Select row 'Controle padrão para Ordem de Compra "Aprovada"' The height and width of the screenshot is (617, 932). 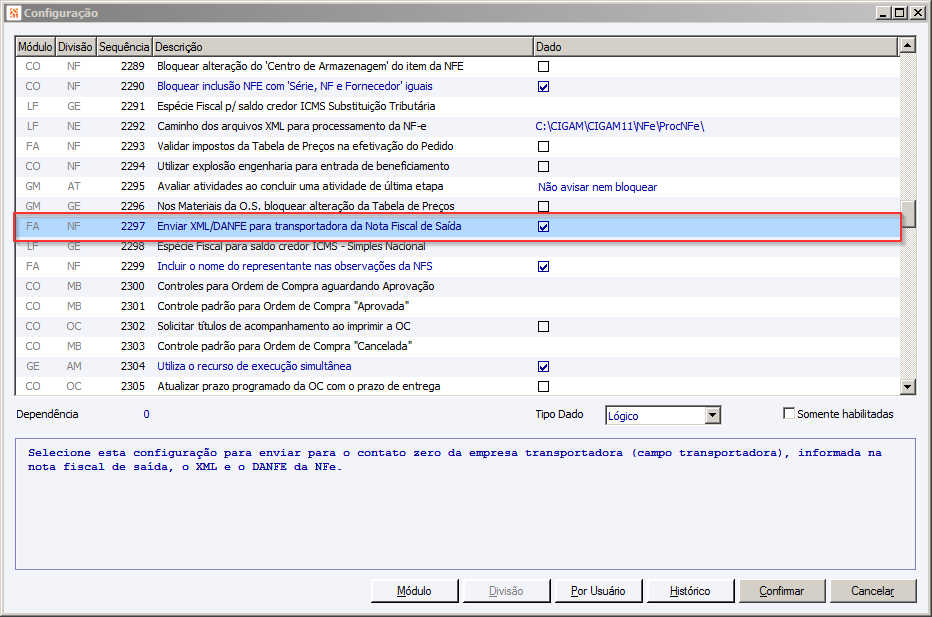[x=457, y=306]
